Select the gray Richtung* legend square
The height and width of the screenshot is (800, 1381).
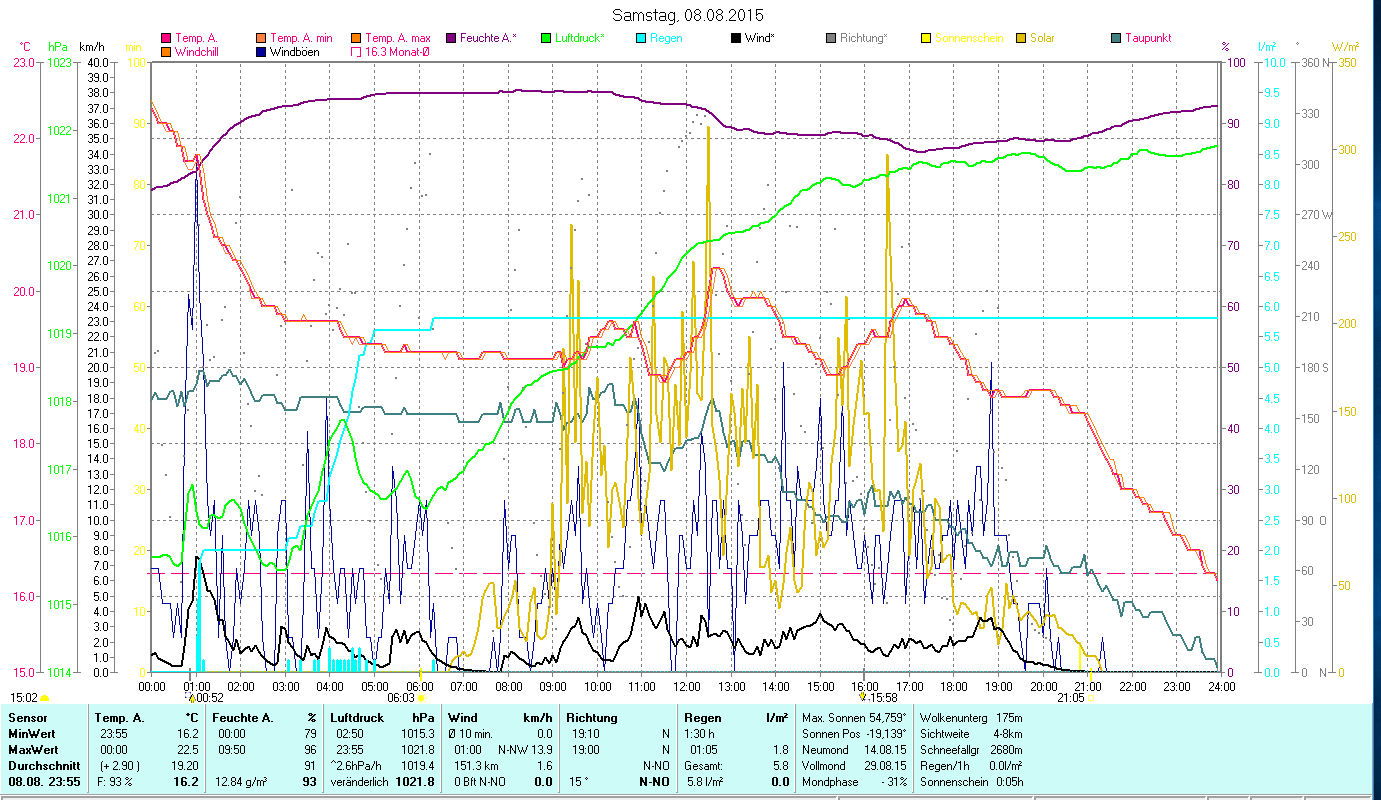[831, 38]
